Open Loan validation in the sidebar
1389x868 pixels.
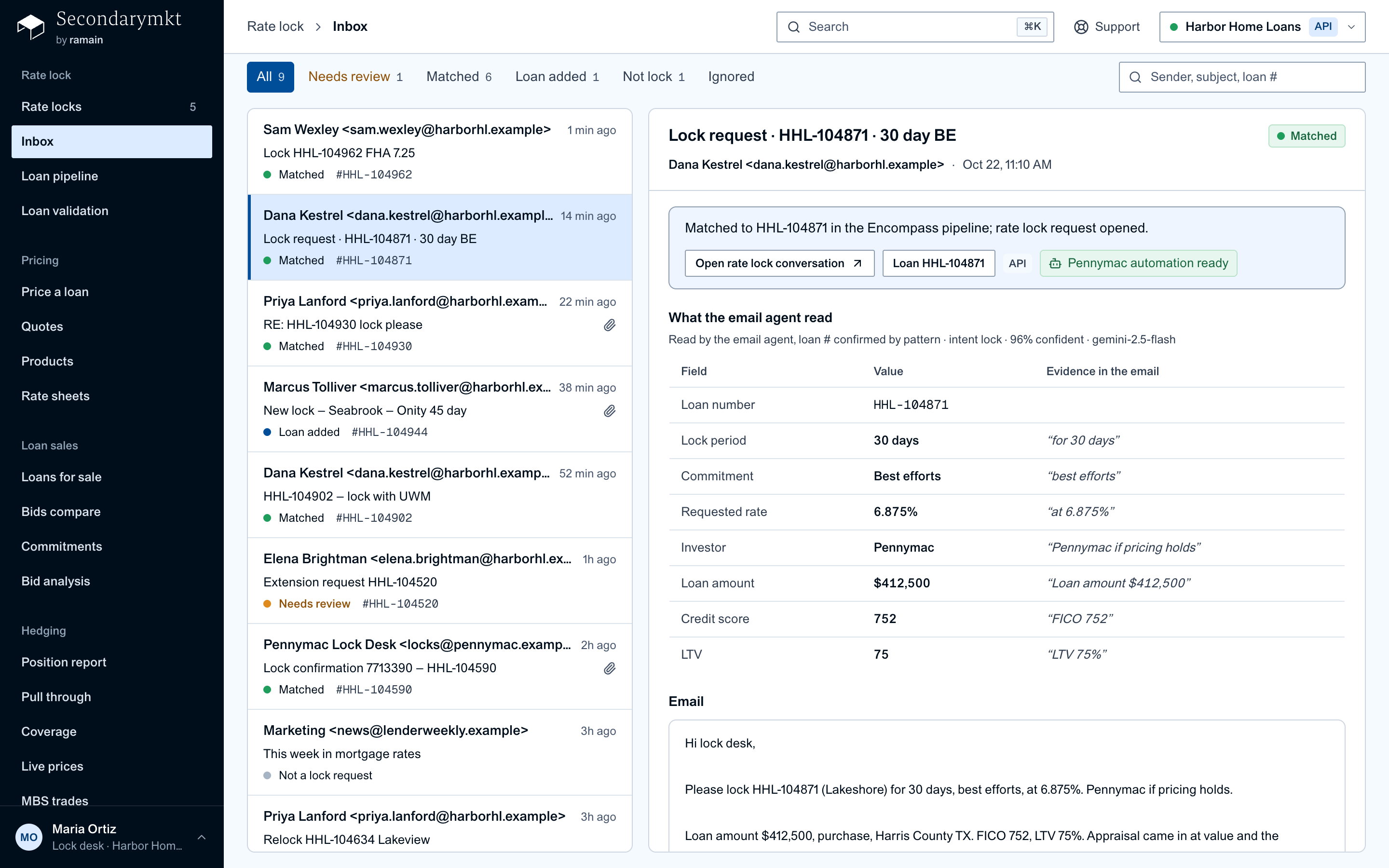pyautogui.click(x=111, y=211)
